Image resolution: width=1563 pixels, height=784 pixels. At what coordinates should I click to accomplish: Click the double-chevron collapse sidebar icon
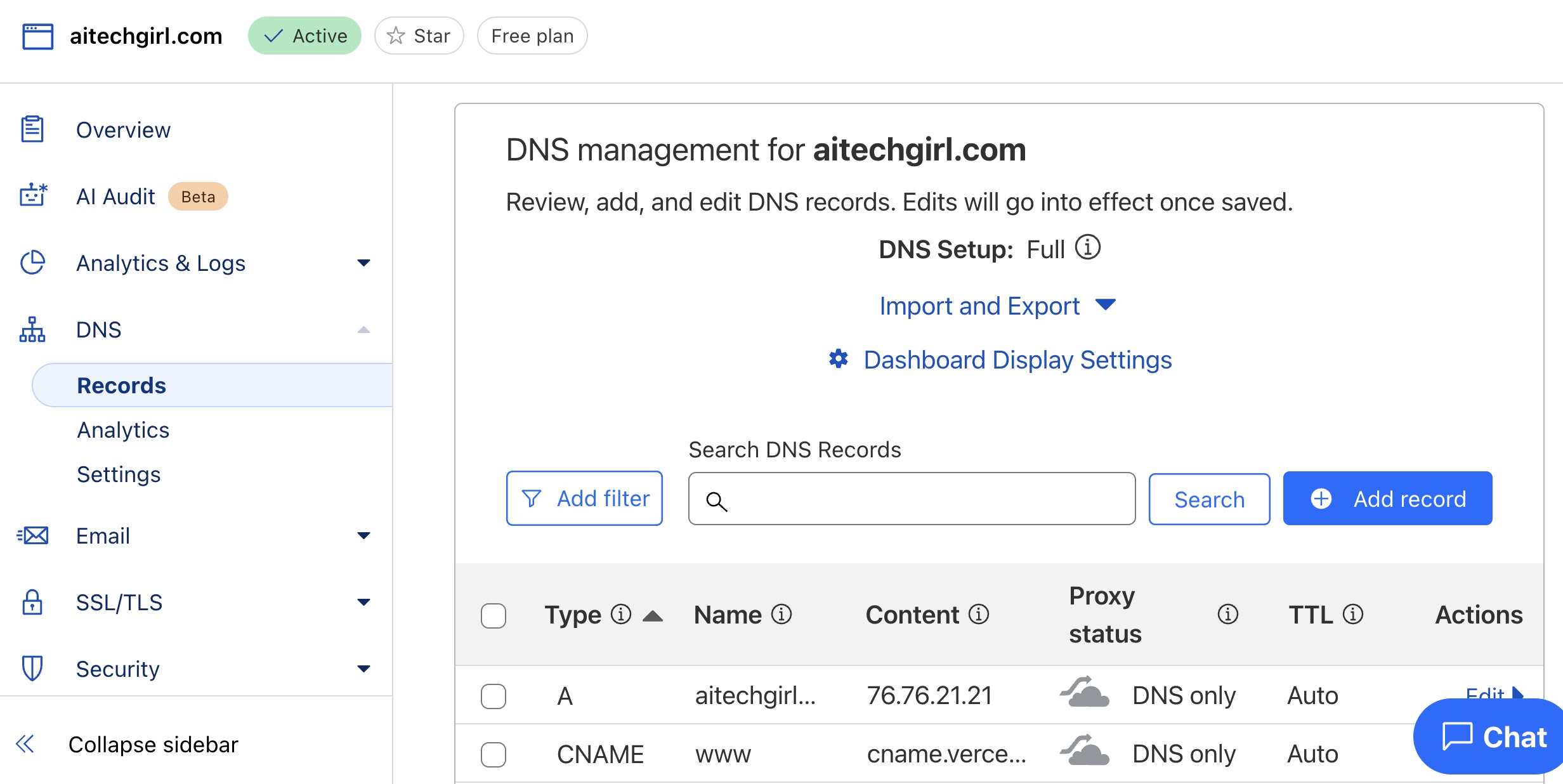point(25,744)
